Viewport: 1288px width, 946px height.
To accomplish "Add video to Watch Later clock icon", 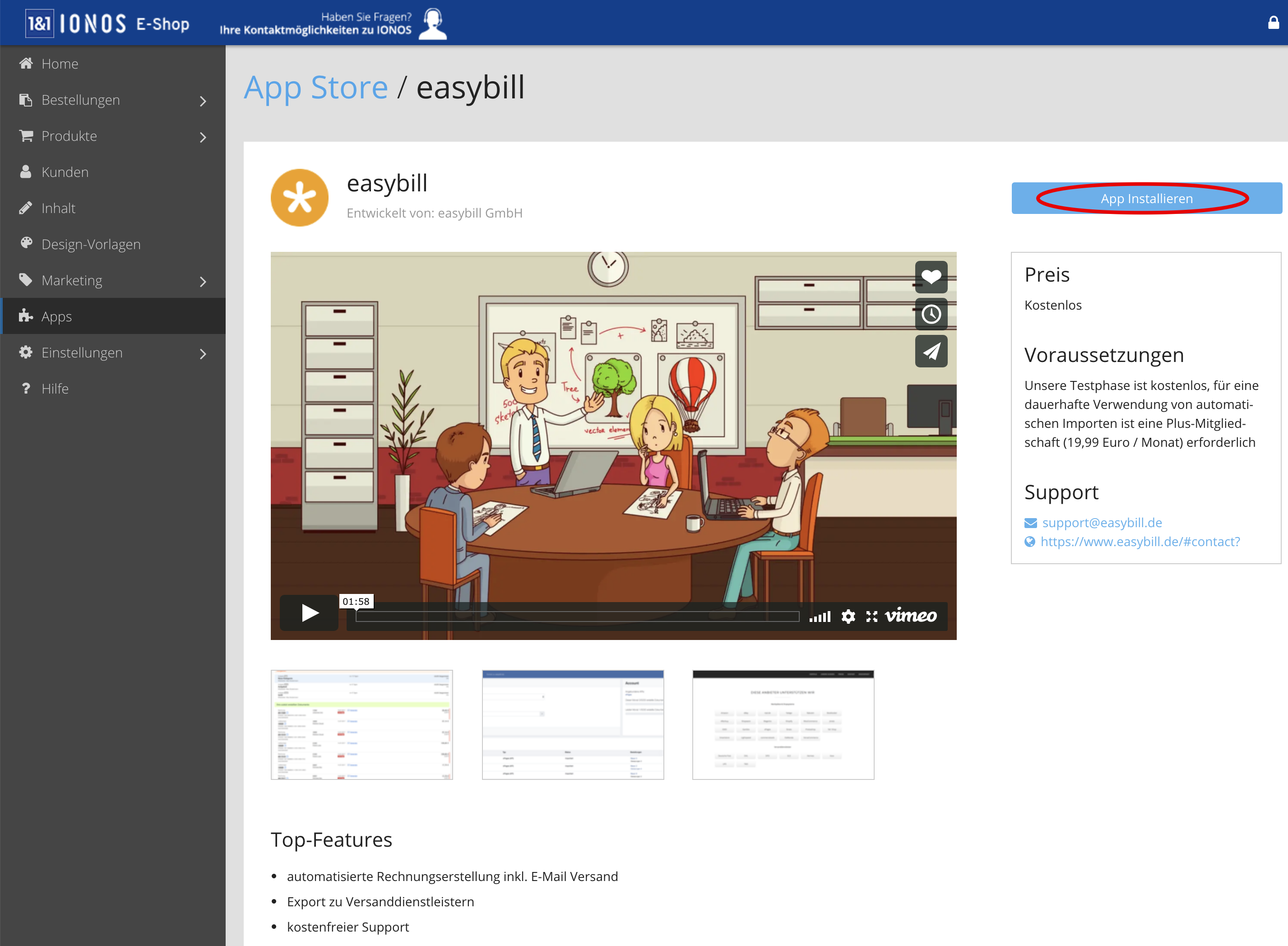I will (x=931, y=314).
